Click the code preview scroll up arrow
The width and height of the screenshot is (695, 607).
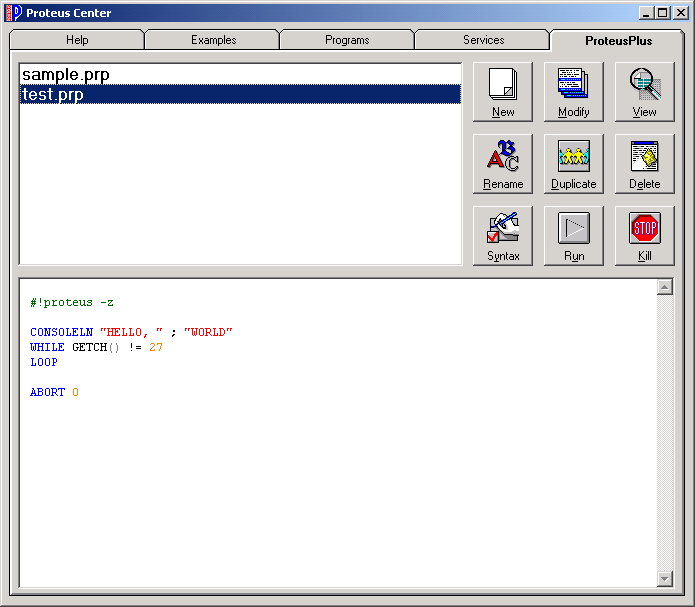(x=664, y=287)
